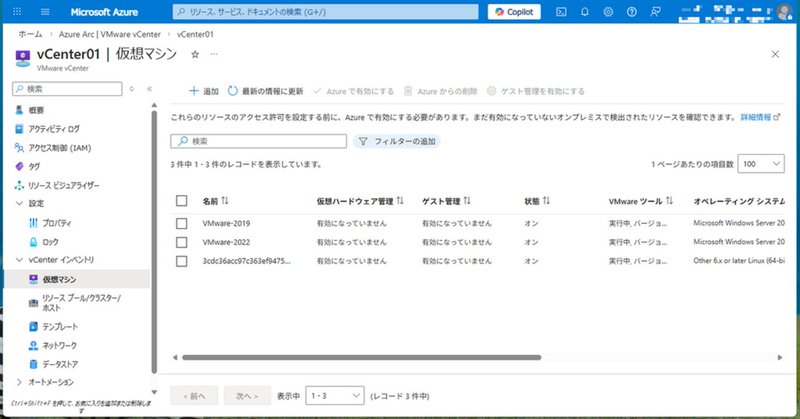Click the sidebar vertical scrollbar
The height and width of the screenshot is (419, 800).
(154, 242)
